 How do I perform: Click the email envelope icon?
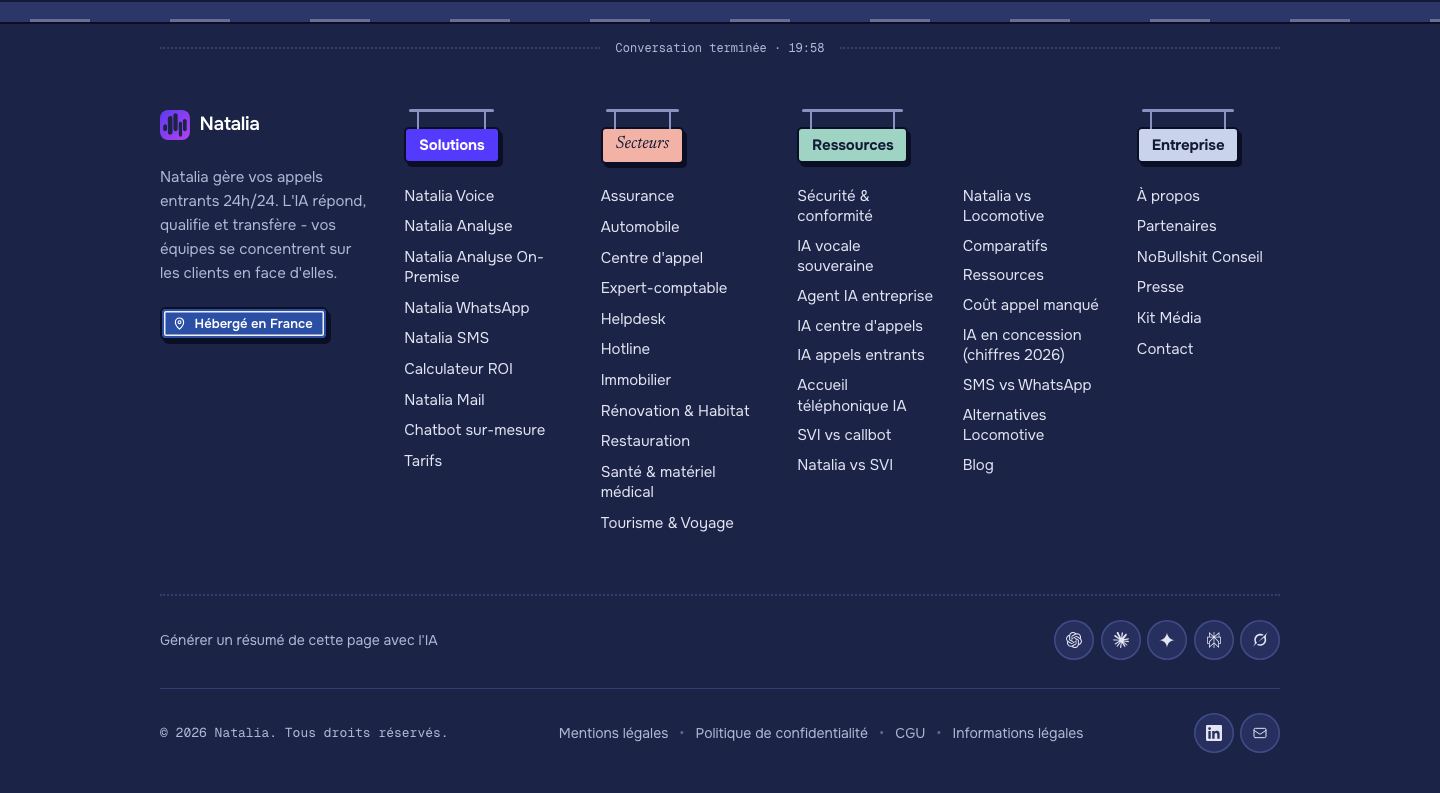pyautogui.click(x=1260, y=733)
